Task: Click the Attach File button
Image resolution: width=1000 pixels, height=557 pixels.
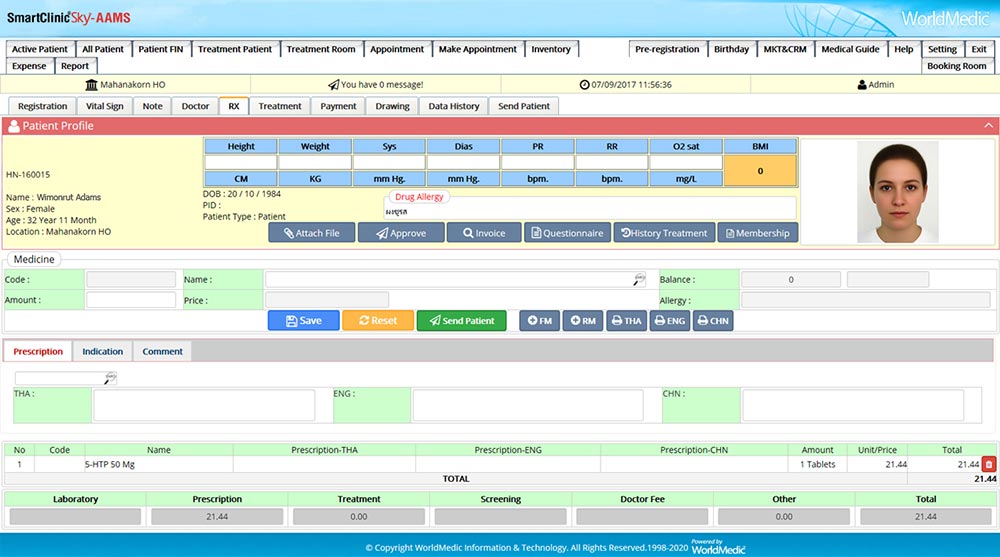Action: pyautogui.click(x=311, y=233)
